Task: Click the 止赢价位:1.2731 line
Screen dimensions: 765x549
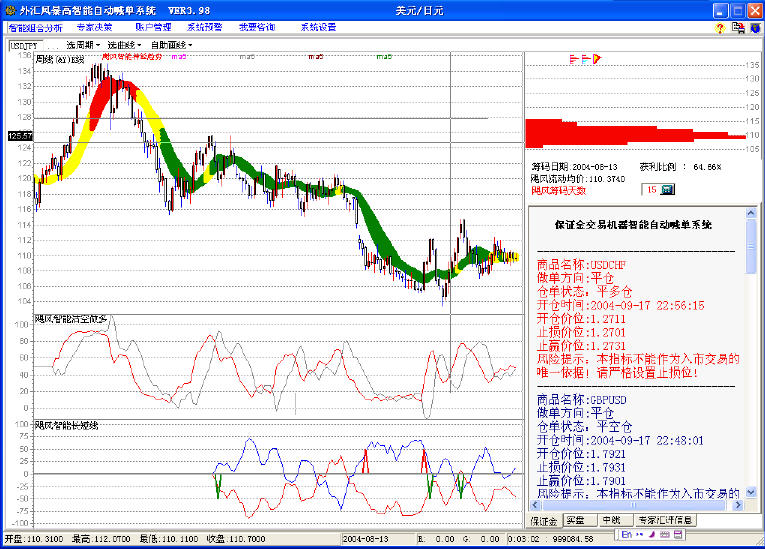Action: [581, 346]
